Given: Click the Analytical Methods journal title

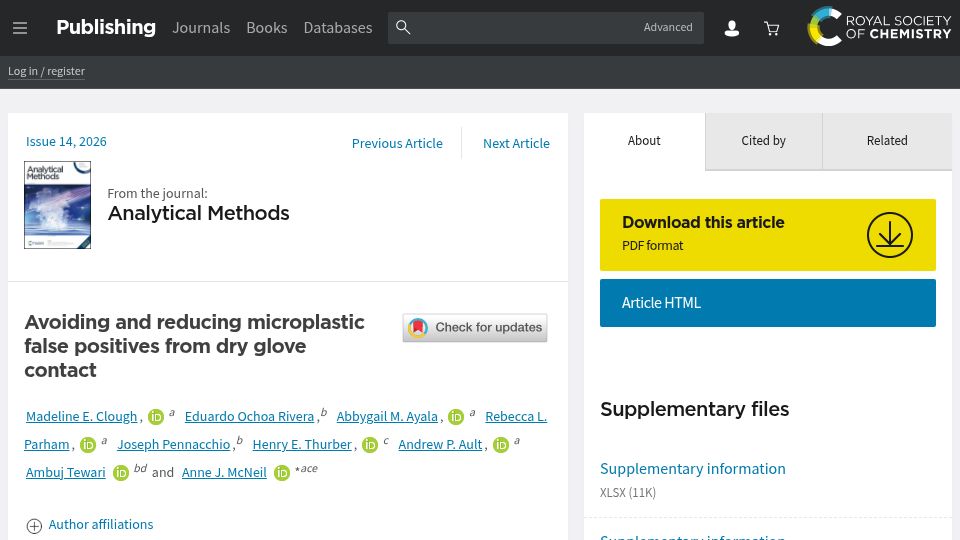Looking at the screenshot, I should tap(198, 213).
